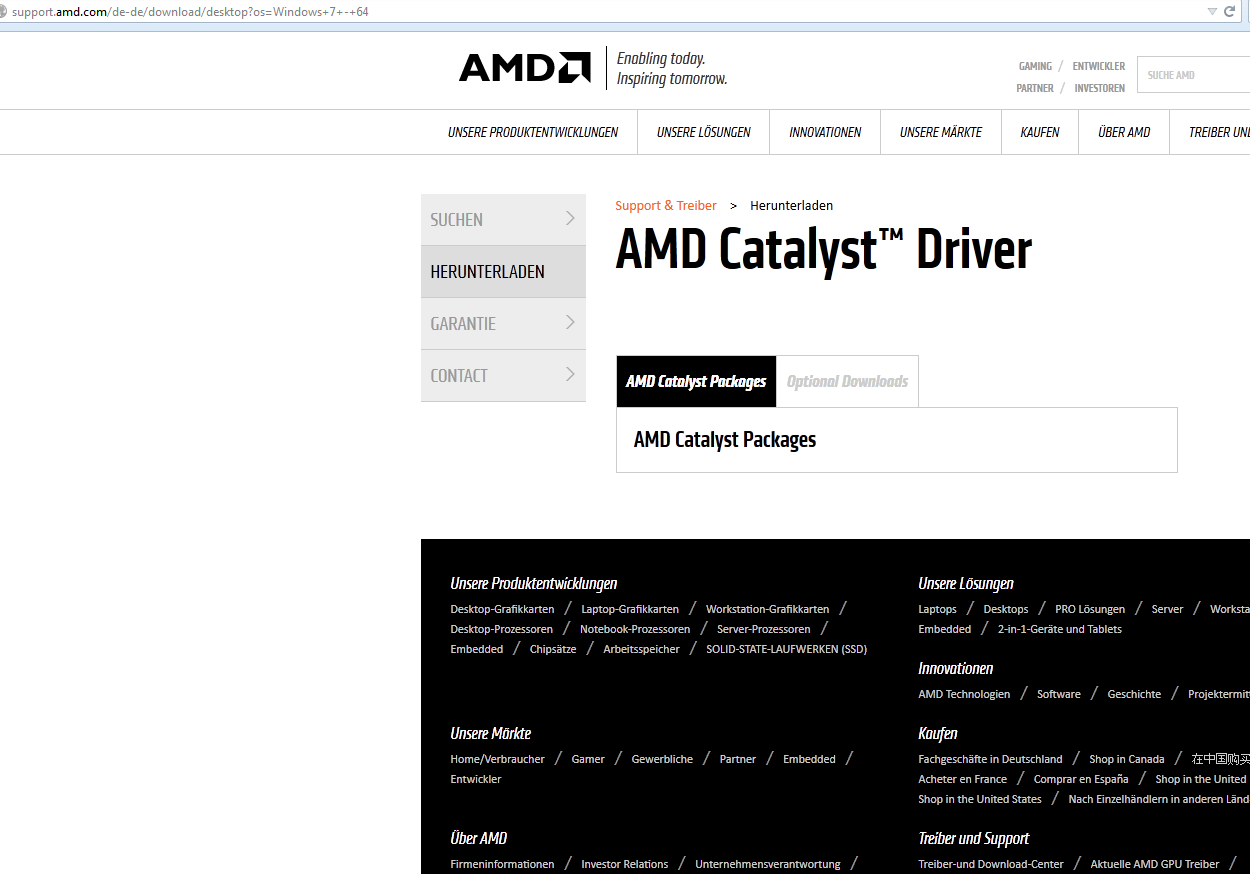Focus the SUCHE AMD search field
Screen dimensions: 1250x874
pos(1193,75)
